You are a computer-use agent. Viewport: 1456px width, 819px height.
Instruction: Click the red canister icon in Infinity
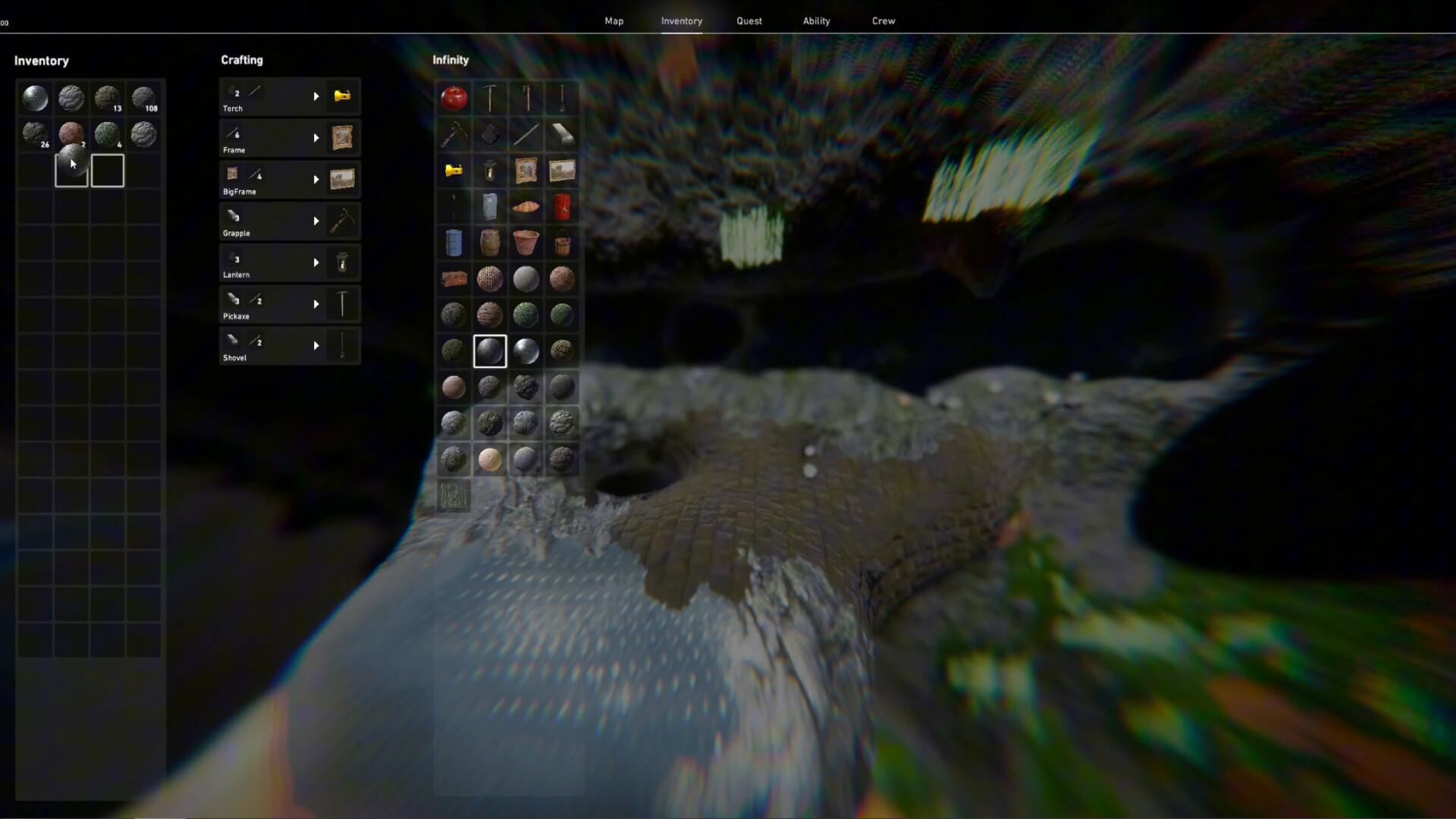[563, 207]
